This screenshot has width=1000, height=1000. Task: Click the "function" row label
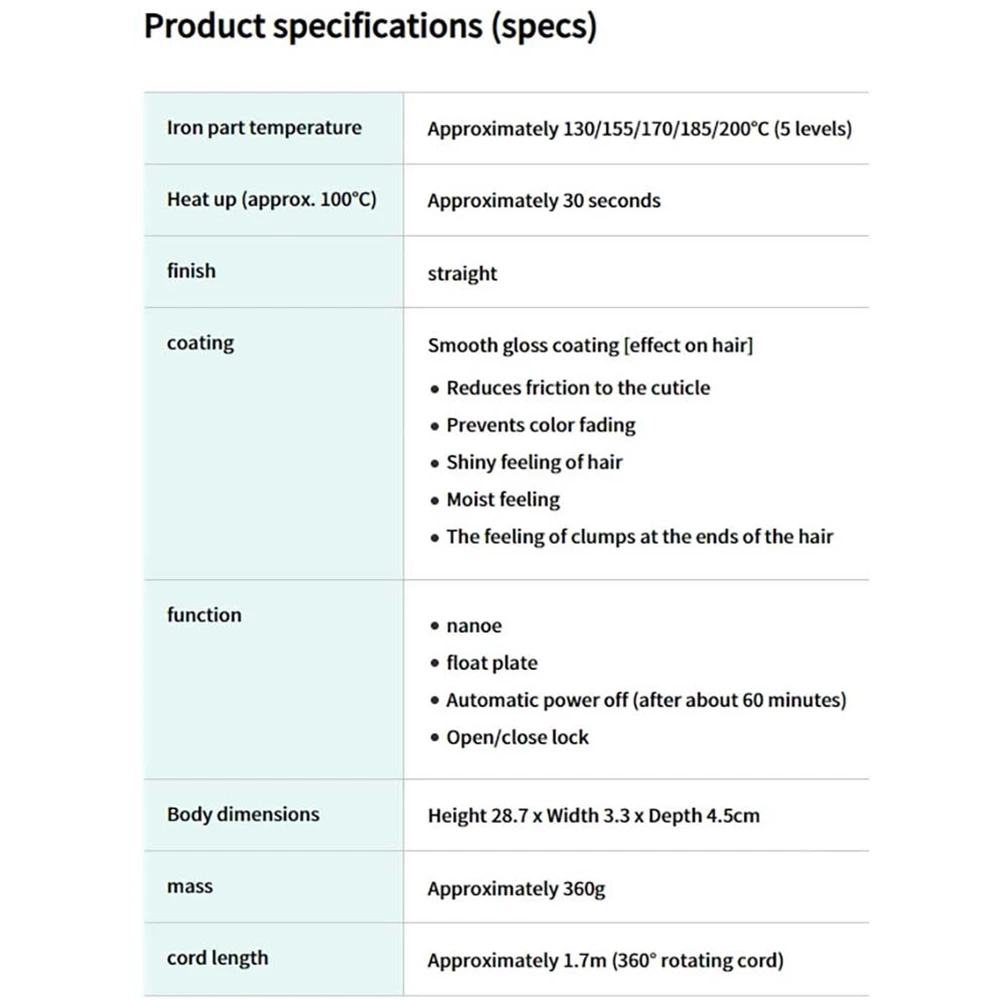pos(204,615)
